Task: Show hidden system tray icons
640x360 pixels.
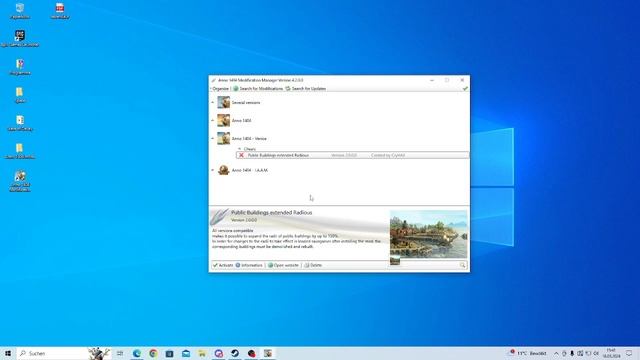Action: click(x=556, y=353)
